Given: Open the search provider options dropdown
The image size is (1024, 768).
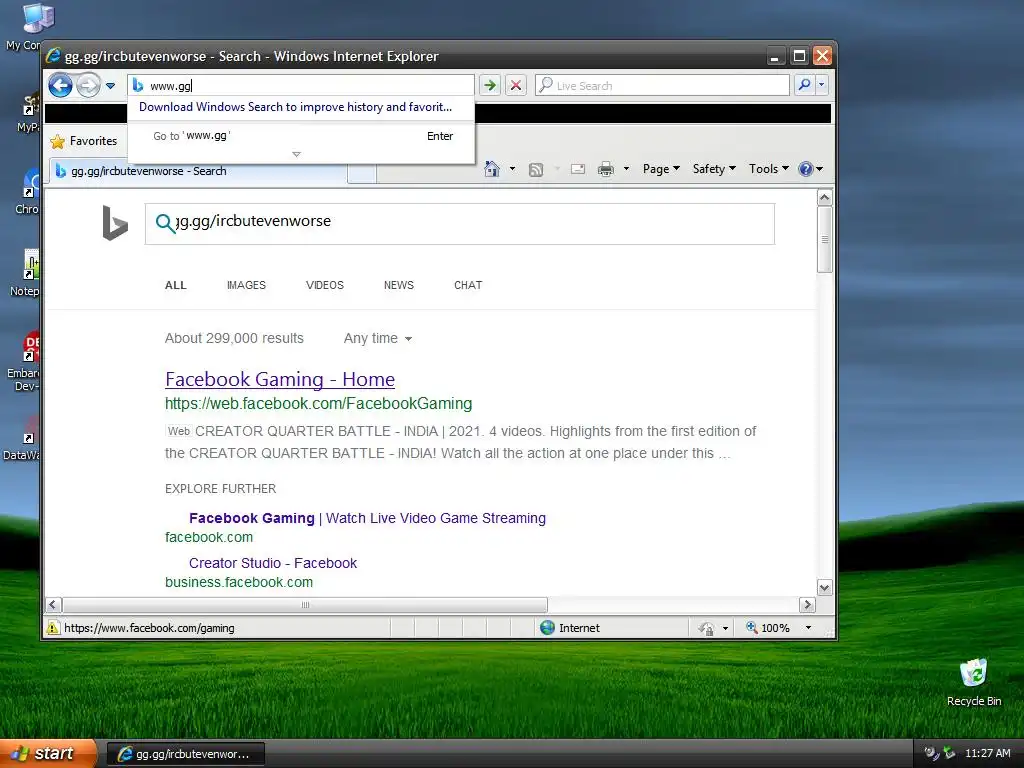Looking at the screenshot, I should point(822,85).
